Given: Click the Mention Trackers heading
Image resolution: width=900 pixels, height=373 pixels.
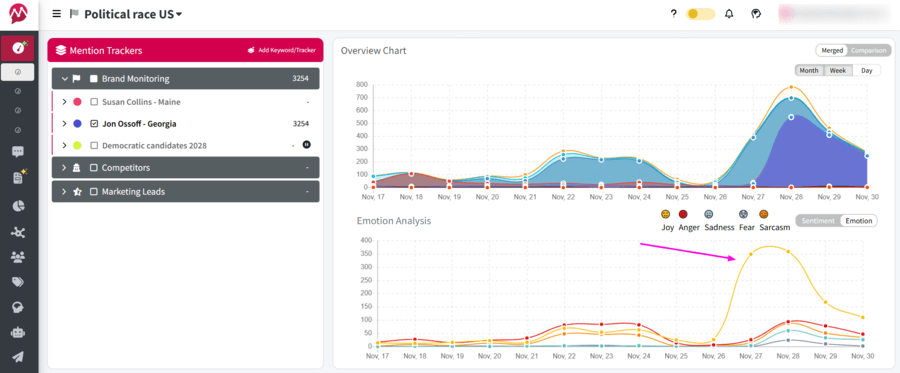Looking at the screenshot, I should tap(106, 50).
